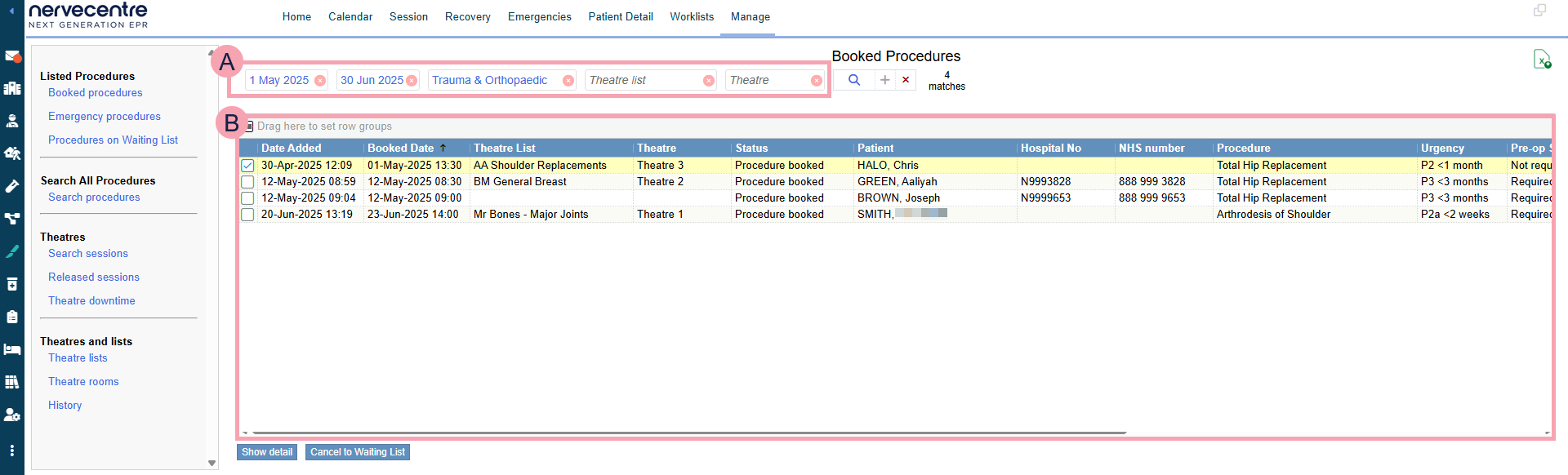This screenshot has height=475, width=1568.
Task: Export booked procedures to Excel
Action: (x=1541, y=60)
